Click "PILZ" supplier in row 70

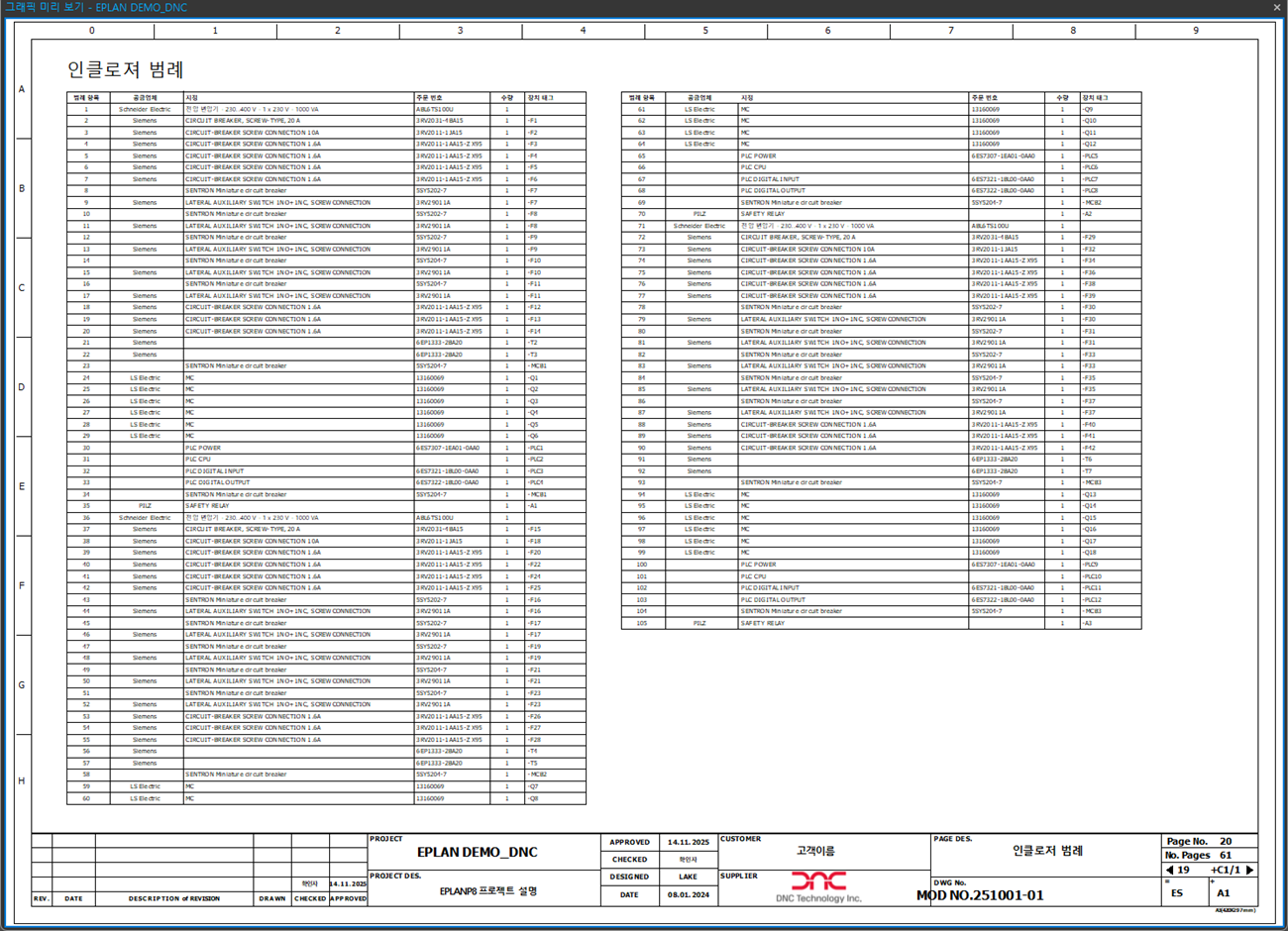(699, 214)
